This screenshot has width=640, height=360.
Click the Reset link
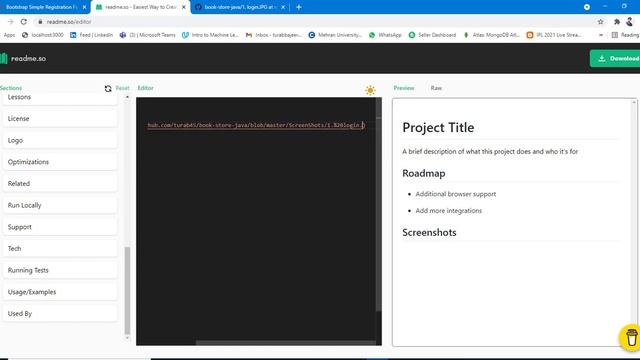coord(122,88)
